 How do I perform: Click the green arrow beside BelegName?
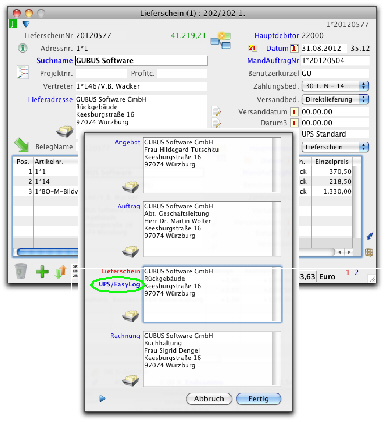pyautogui.click(x=21, y=146)
